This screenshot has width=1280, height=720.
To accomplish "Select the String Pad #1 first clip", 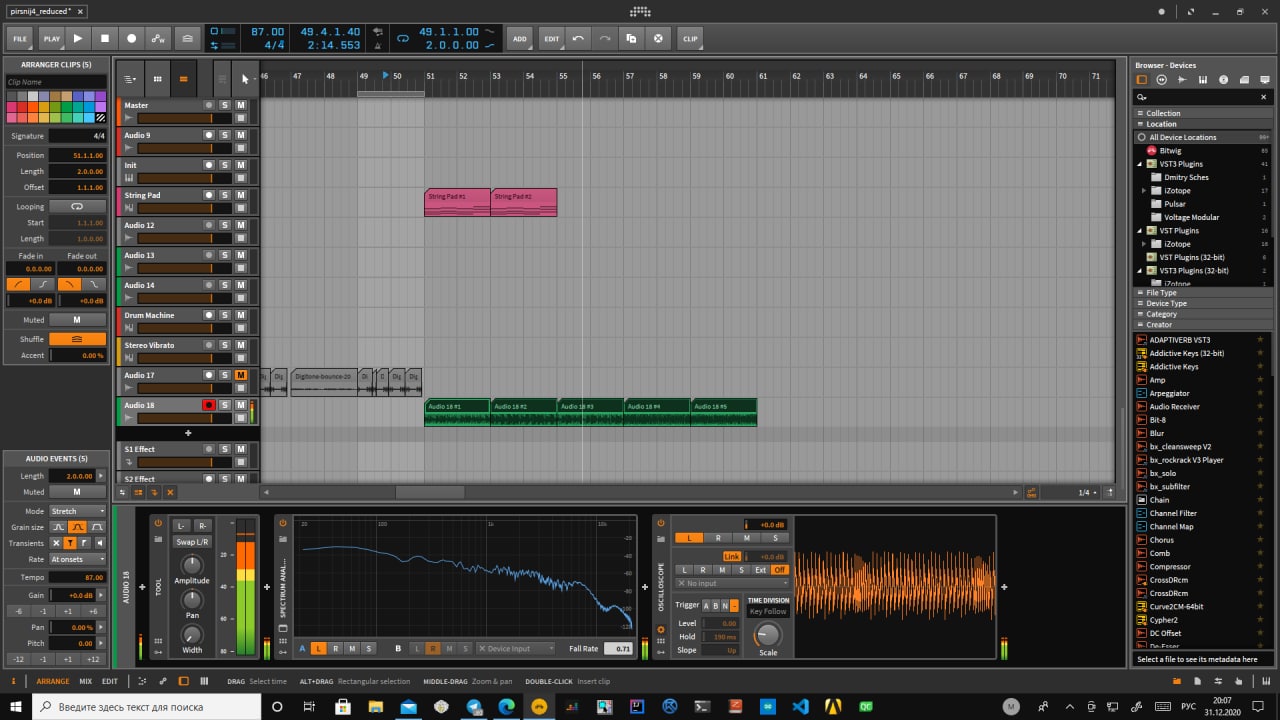I will pos(457,203).
